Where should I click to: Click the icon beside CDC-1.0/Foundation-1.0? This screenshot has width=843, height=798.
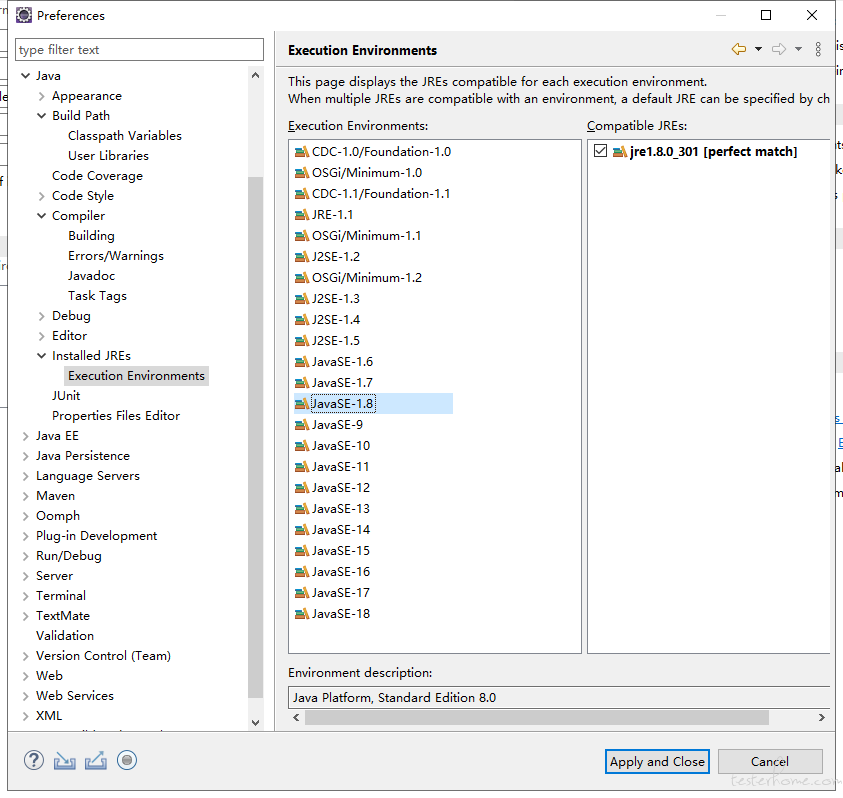point(302,152)
